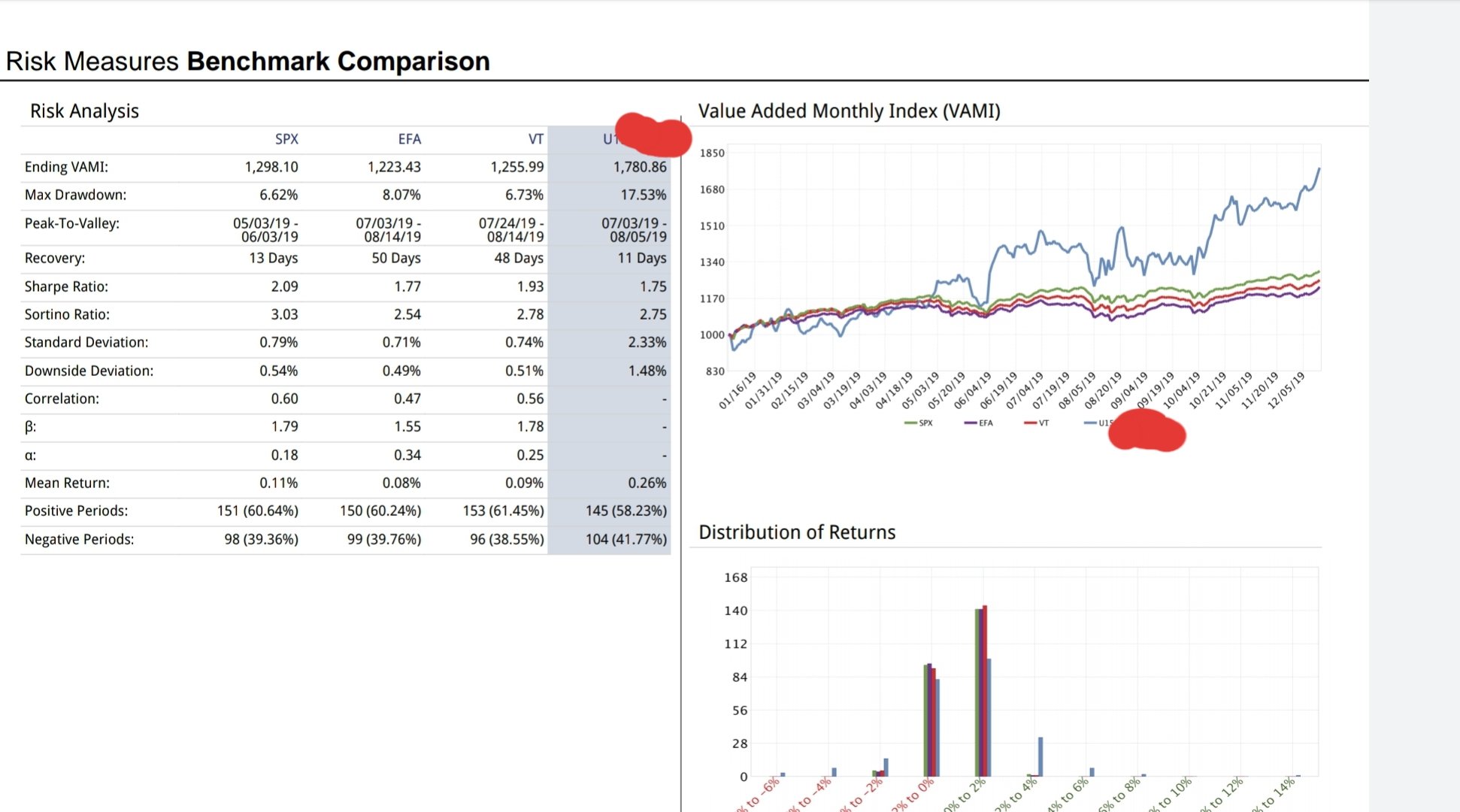
Task: Click the Positive Periods row label
Action: point(76,511)
